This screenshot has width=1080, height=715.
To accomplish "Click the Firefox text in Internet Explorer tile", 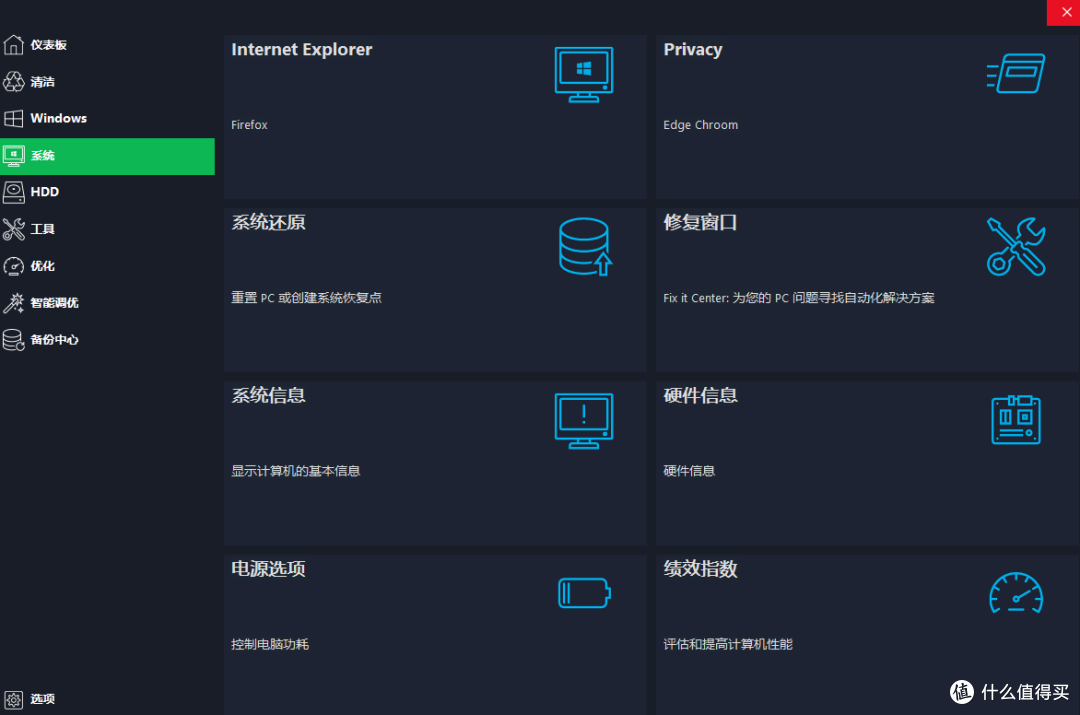I will [249, 125].
